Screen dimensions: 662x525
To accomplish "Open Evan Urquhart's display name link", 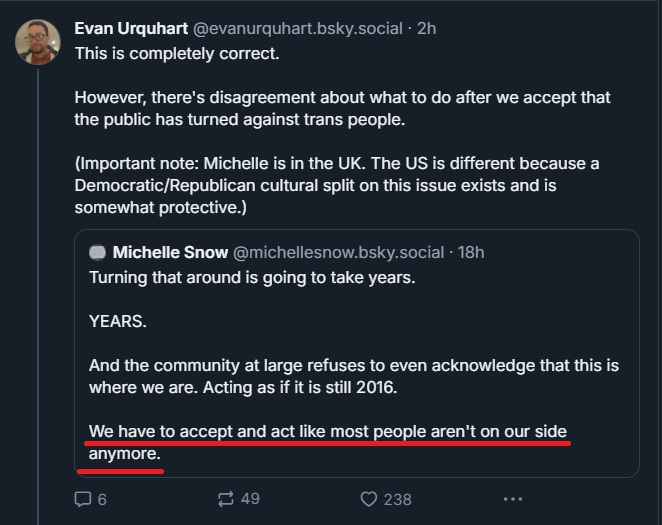I will [x=138, y=28].
